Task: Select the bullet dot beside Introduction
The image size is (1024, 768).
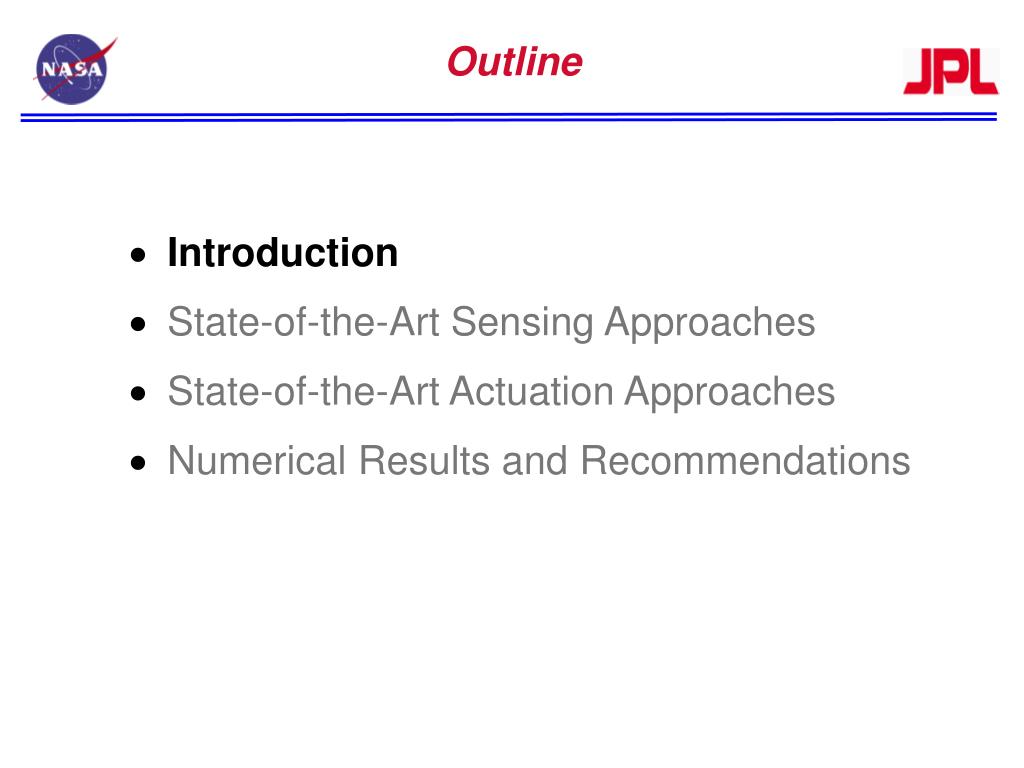Action: pyautogui.click(x=138, y=255)
